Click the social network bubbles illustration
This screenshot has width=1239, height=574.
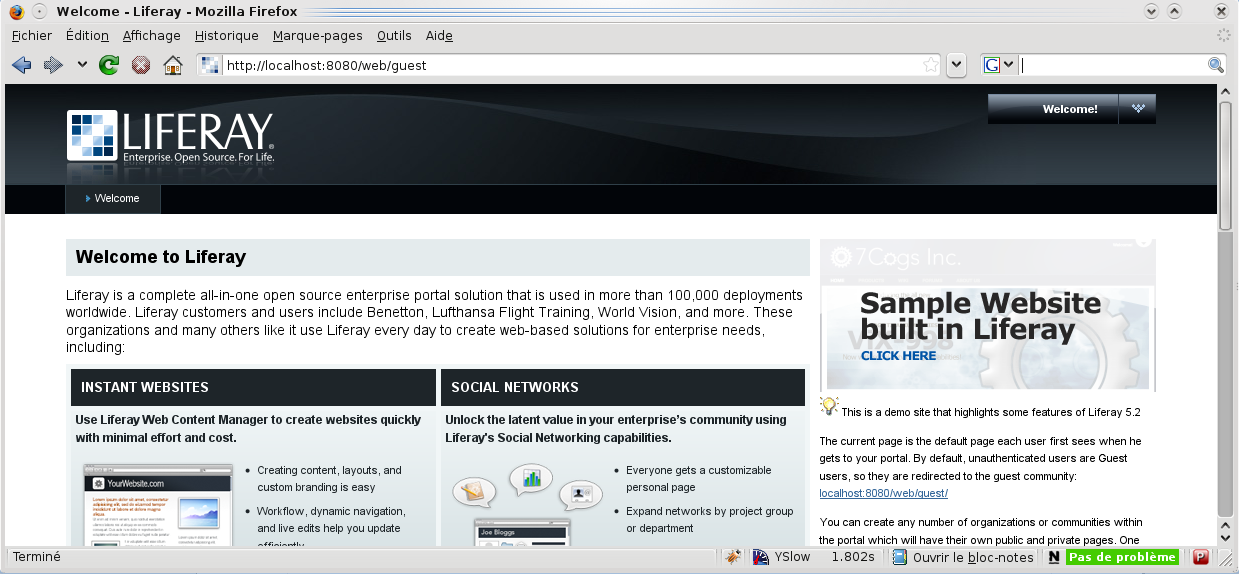tap(527, 505)
